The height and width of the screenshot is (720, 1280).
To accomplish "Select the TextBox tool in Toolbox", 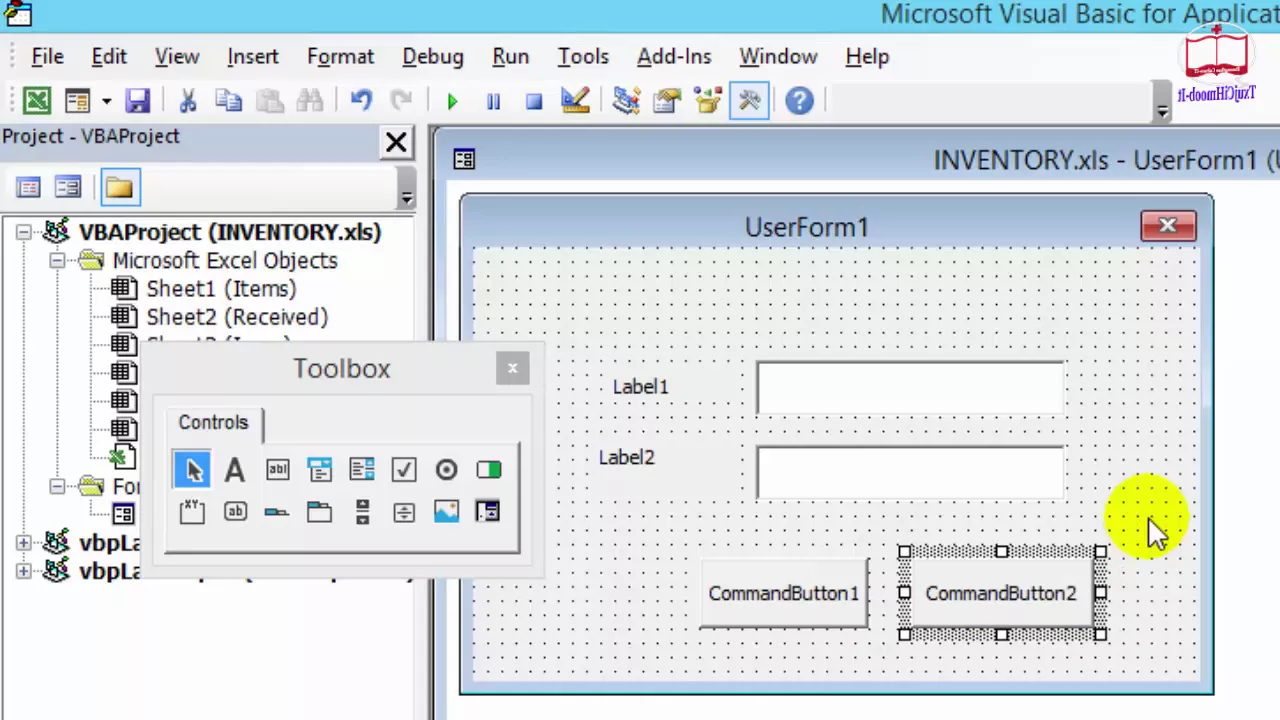I will coord(277,469).
